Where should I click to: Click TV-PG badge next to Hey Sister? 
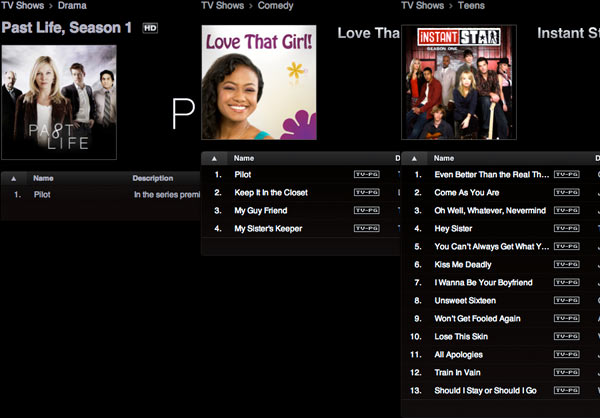coord(566,228)
